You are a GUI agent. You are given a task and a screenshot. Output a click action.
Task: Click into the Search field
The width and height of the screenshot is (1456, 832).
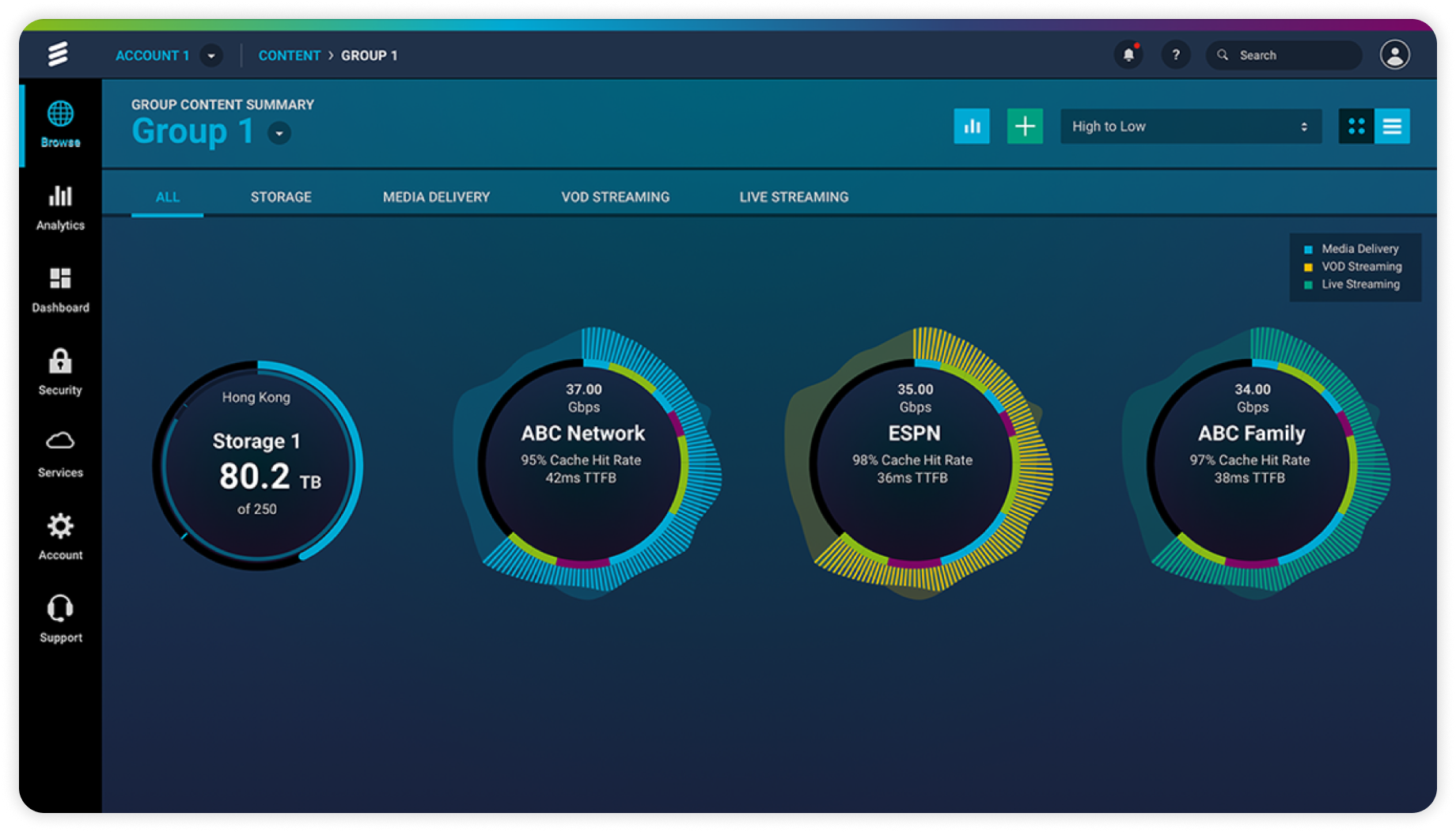coord(1283,55)
